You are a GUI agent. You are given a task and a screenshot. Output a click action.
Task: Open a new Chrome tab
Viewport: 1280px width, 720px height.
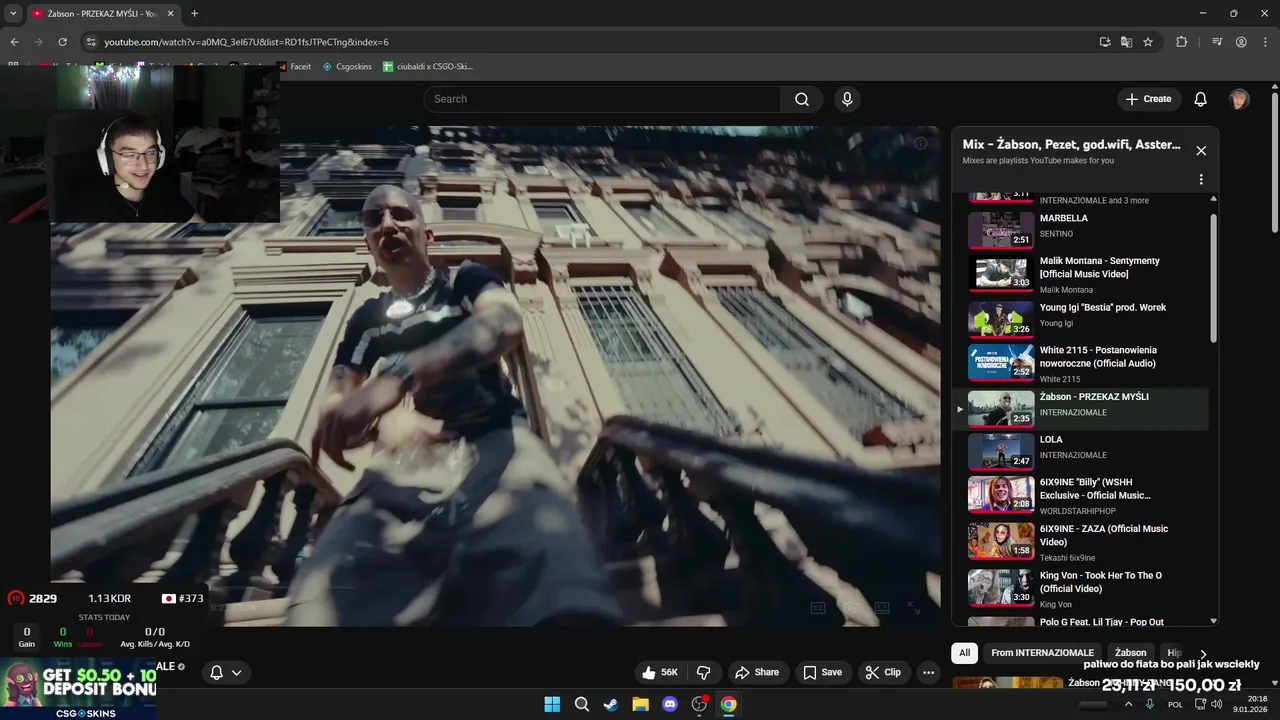click(194, 13)
